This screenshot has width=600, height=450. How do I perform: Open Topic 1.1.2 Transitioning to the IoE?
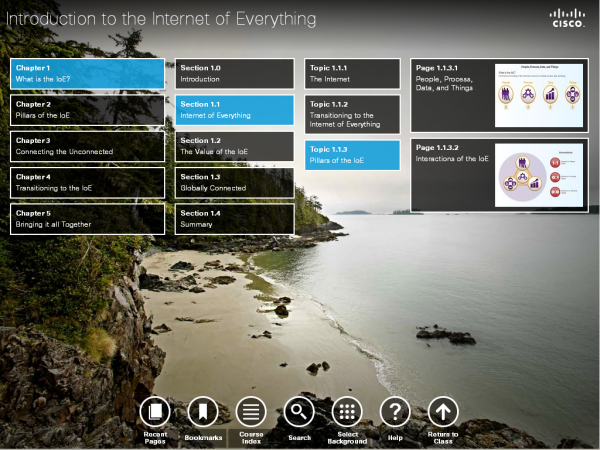tap(352, 114)
